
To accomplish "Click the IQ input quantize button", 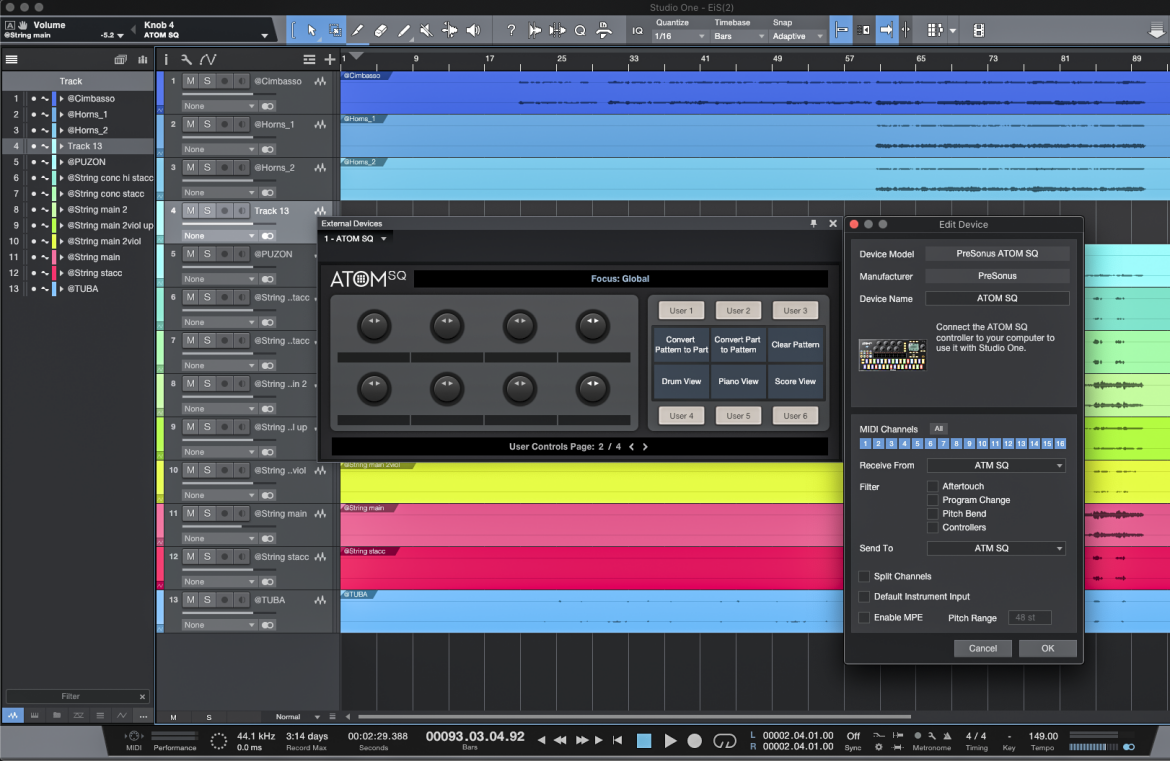I will point(637,31).
